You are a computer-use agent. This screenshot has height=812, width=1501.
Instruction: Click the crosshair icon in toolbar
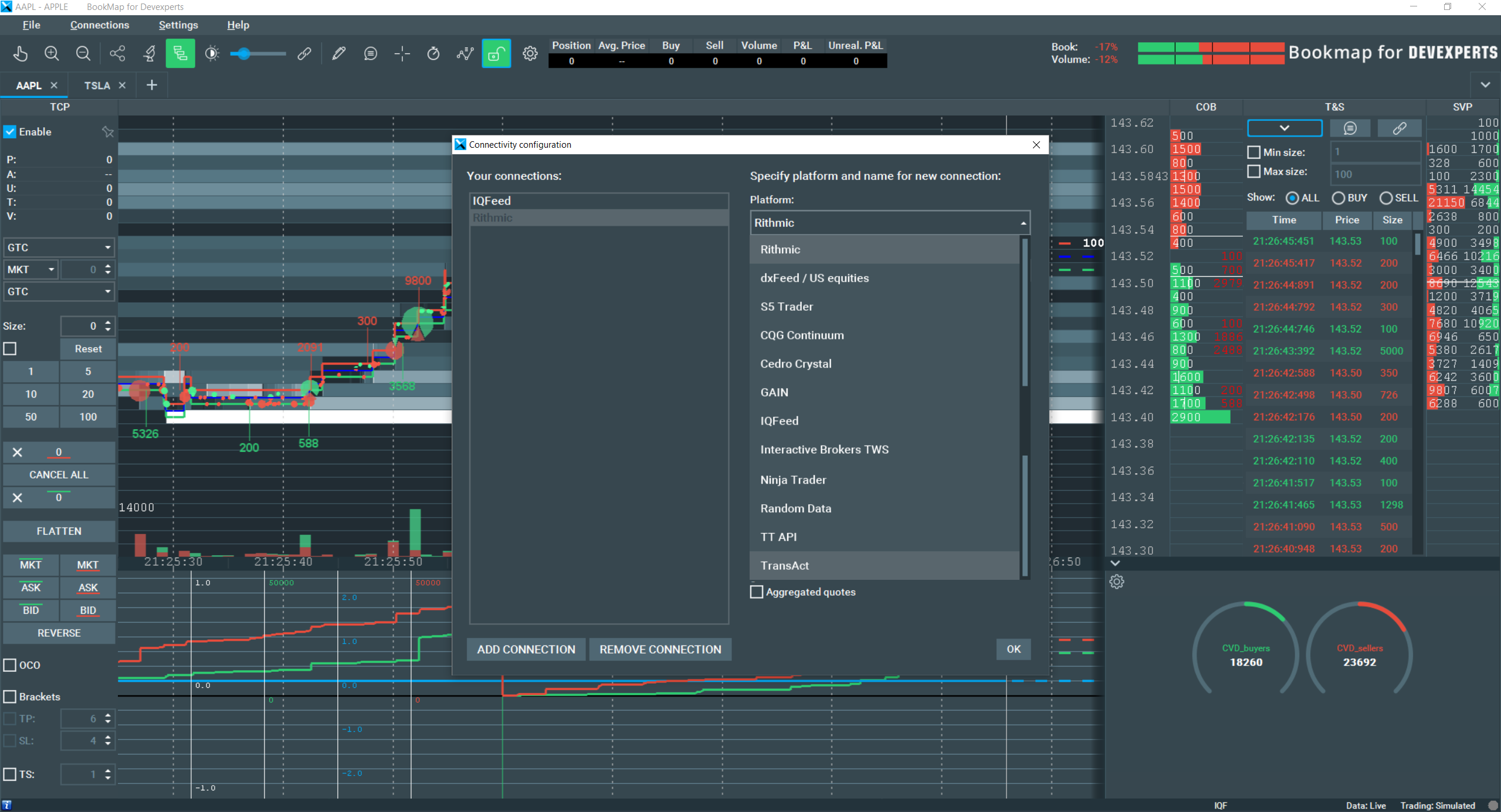402,54
